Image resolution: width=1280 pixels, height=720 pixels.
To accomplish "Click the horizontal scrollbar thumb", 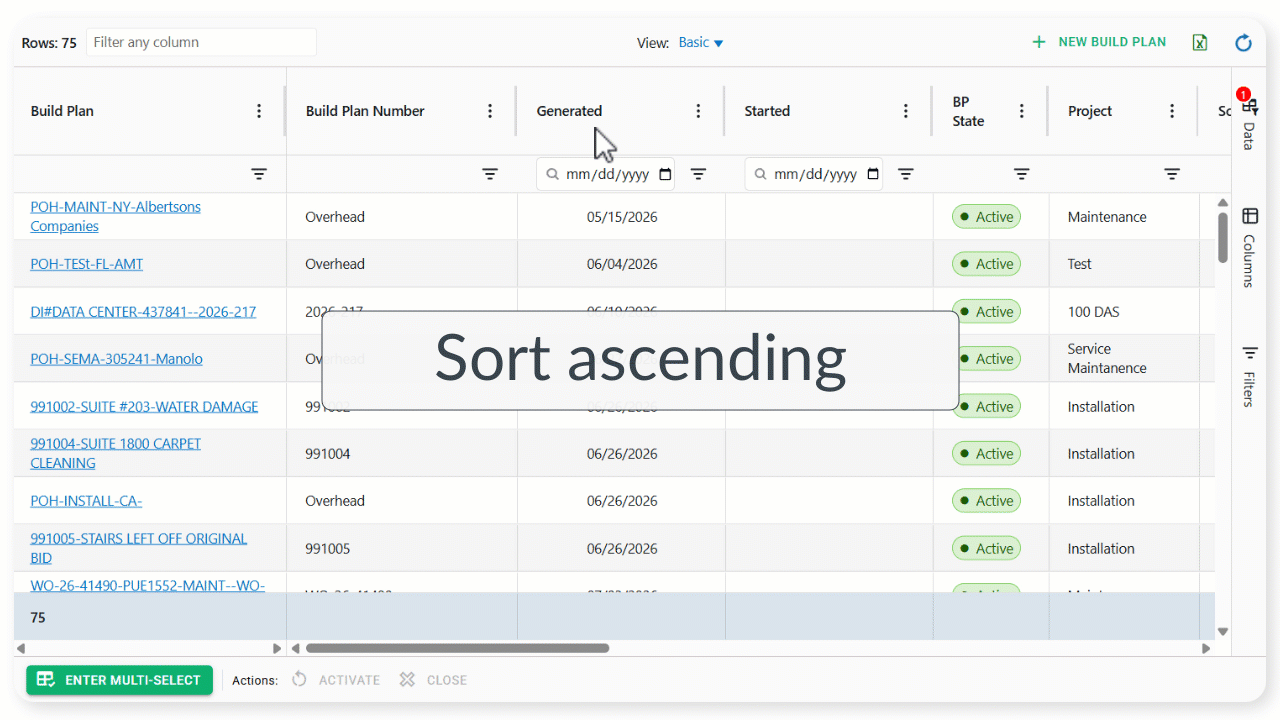I will pyautogui.click(x=457, y=648).
